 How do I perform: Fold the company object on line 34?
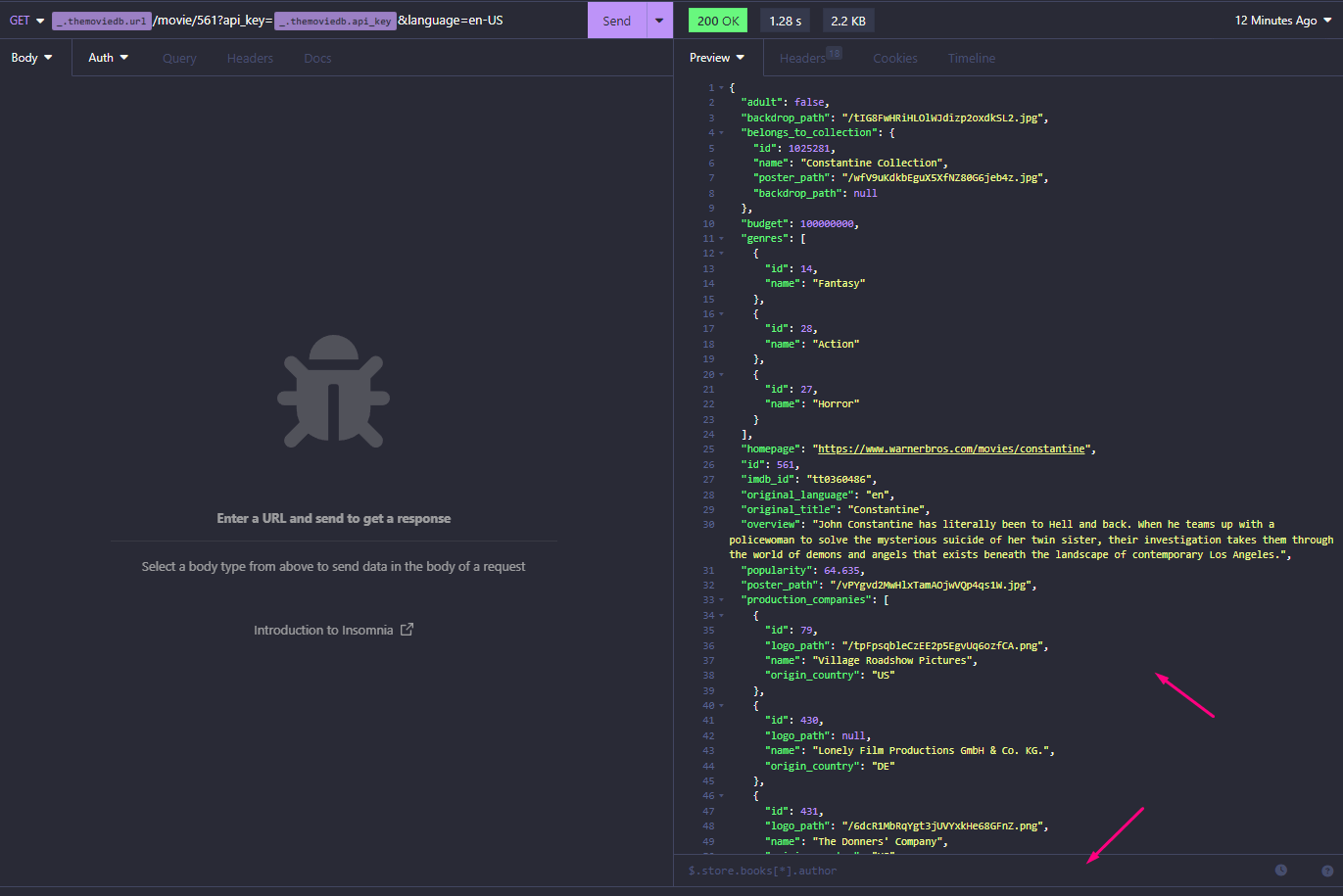tap(722, 615)
